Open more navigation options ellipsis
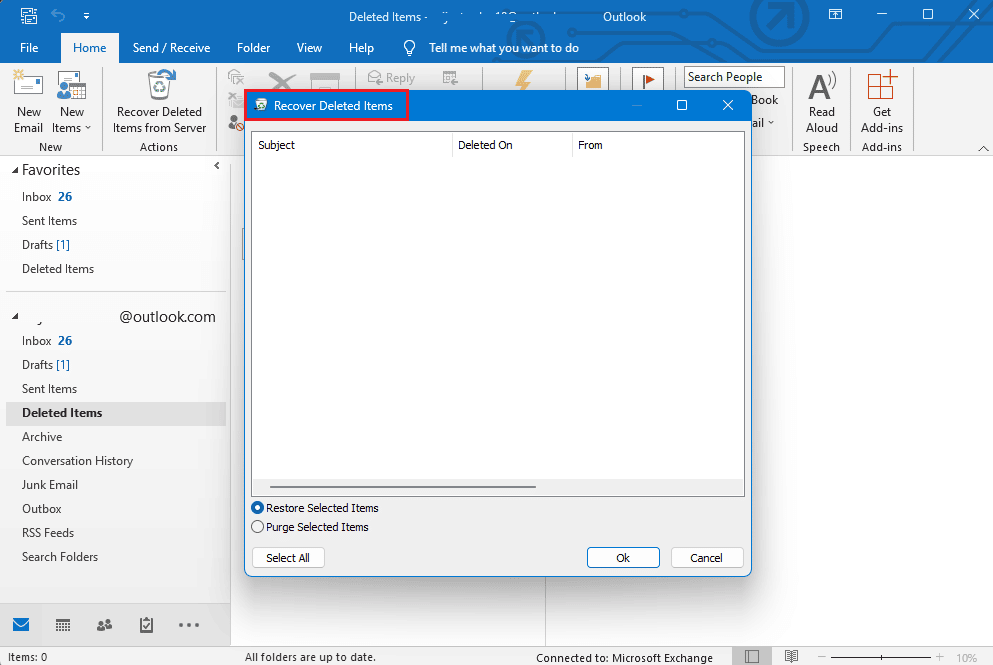 (x=189, y=625)
